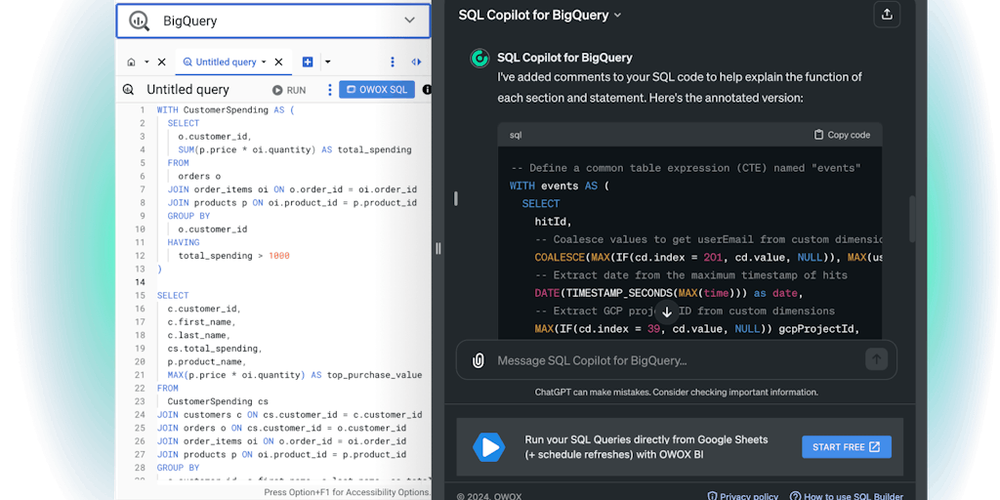The height and width of the screenshot is (500, 1000).
Task: Click 'total_spending > 1000' on line 12
Action: [x=233, y=256]
